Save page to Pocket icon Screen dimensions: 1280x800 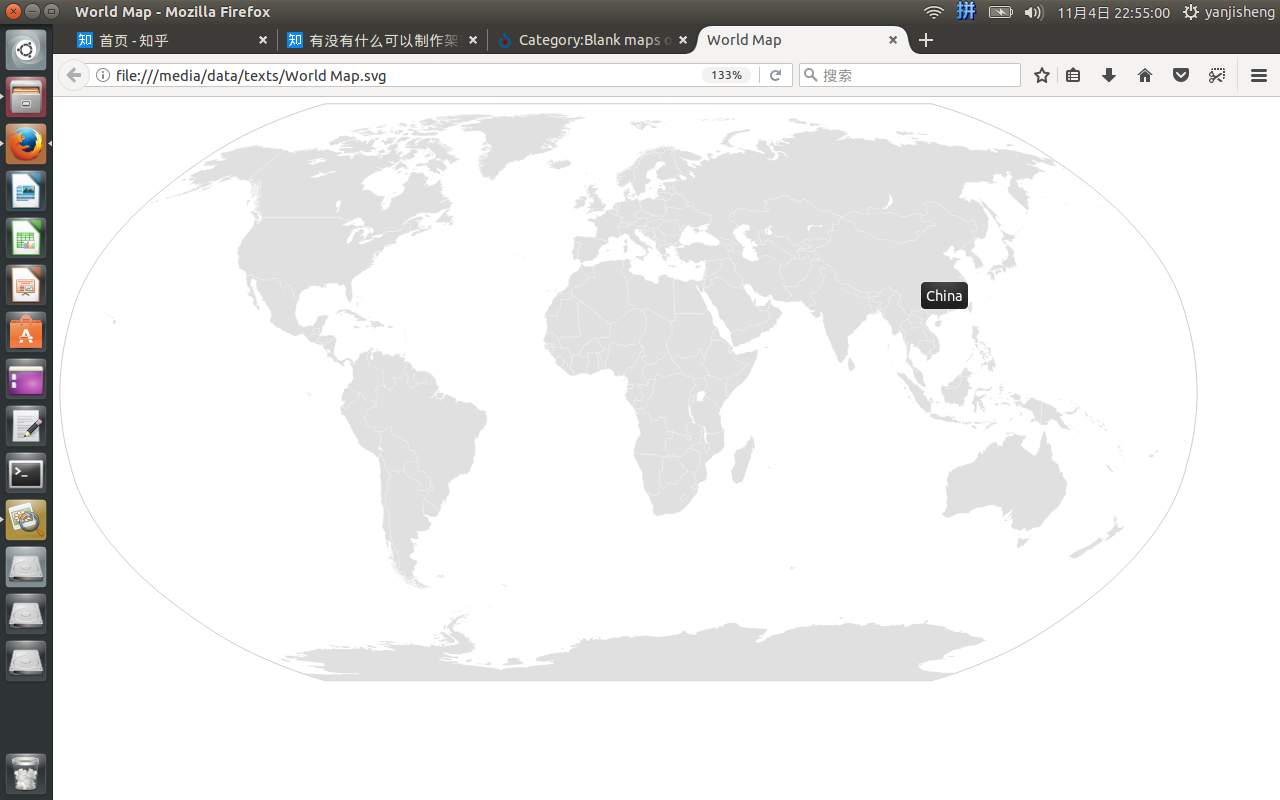click(1181, 75)
